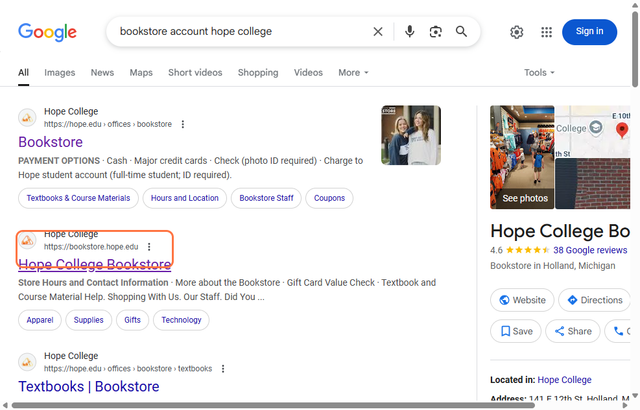Image resolution: width=640 pixels, height=410 pixels.
Task: Open options menu for bookstore.hope.edu result
Action: [149, 247]
